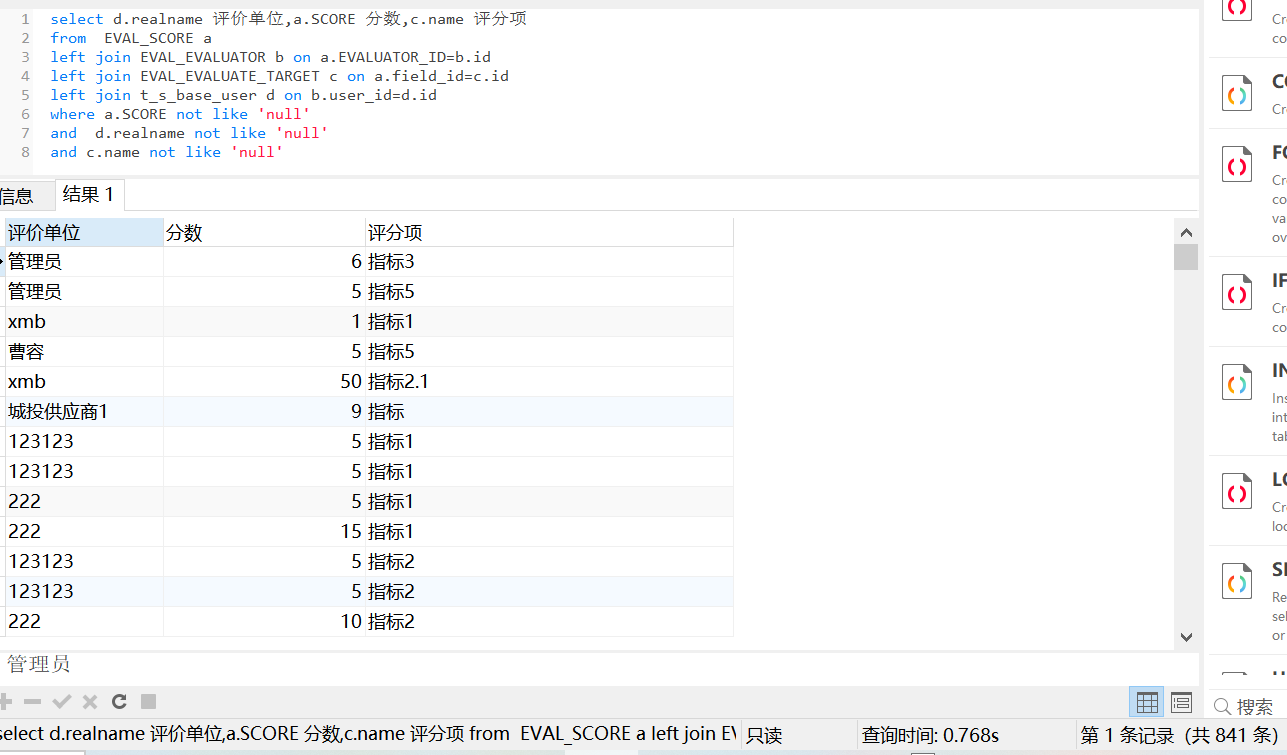Click the discard changes X icon
Viewport: 1287px width, 755px height.
coord(90,702)
